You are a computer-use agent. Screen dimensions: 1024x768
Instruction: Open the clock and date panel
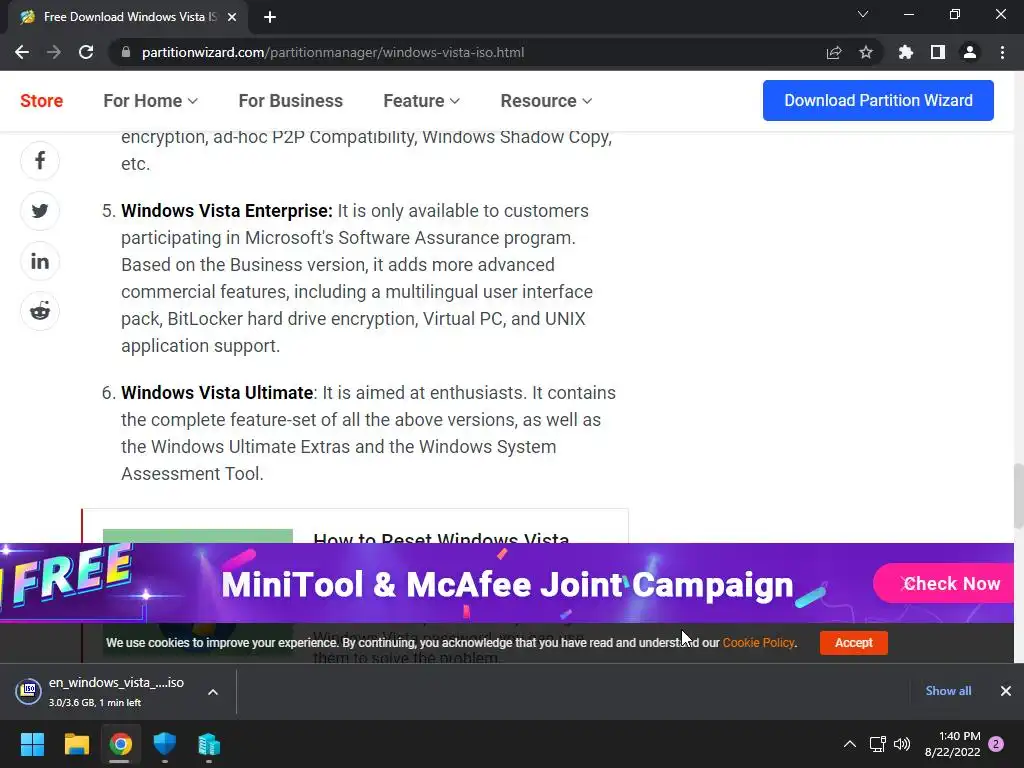point(952,744)
